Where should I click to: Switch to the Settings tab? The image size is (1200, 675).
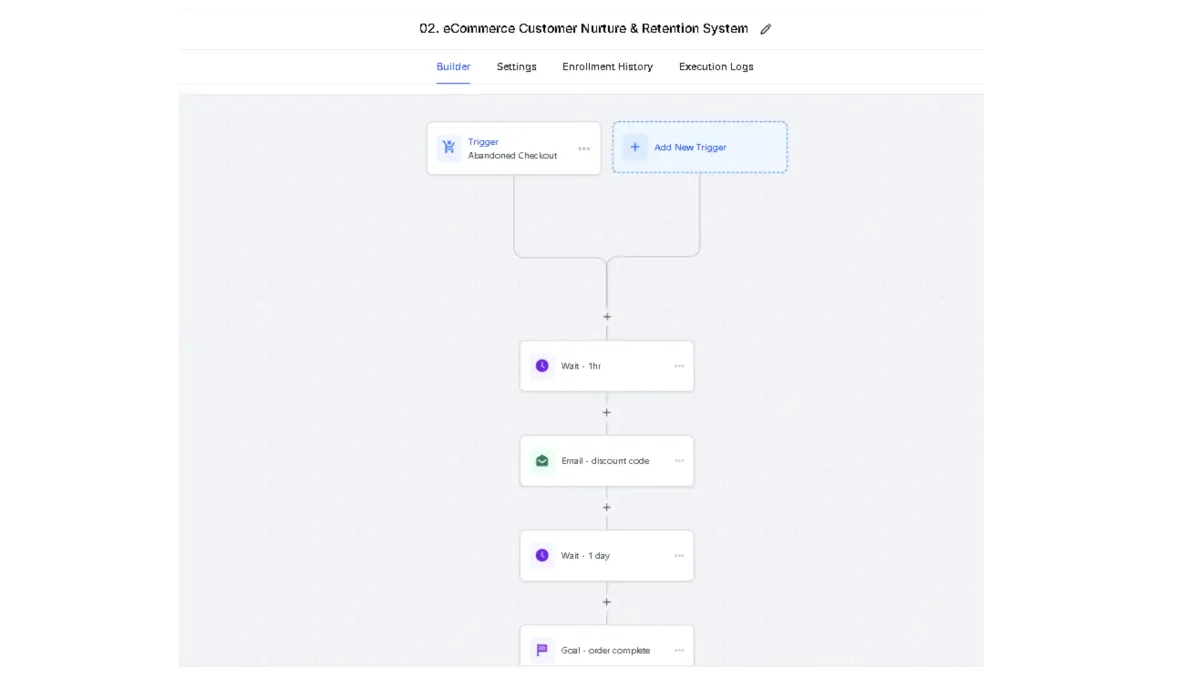(516, 67)
